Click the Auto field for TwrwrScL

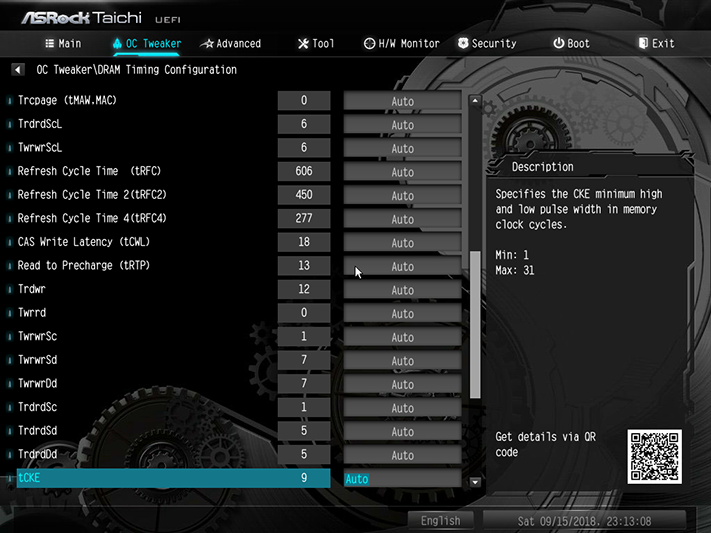click(x=402, y=148)
